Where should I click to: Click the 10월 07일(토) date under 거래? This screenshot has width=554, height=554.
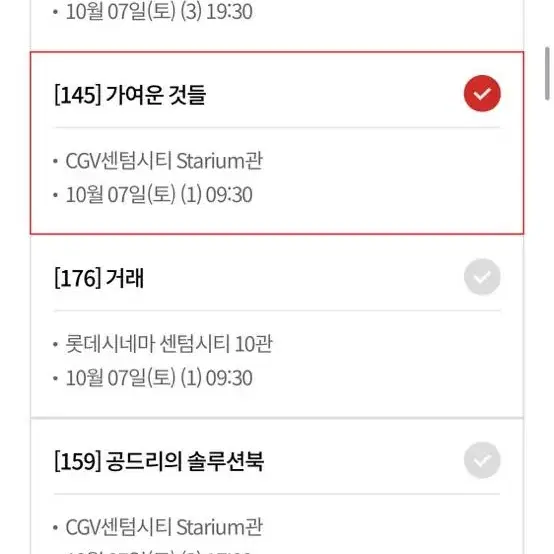pos(121,378)
